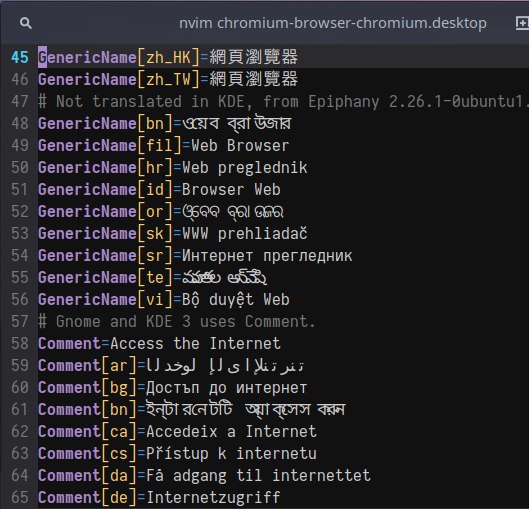Click line number 57 in the gutter
This screenshot has height=509, width=529.
tap(20, 321)
